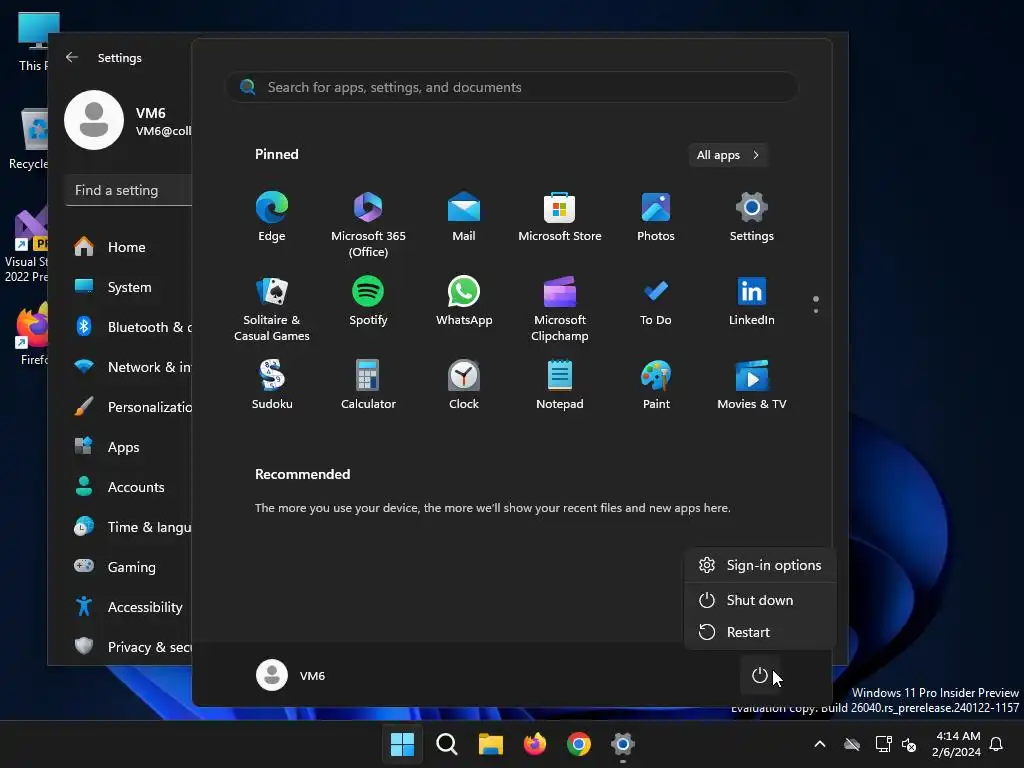Select the This PC desktop icon
The image size is (1024, 768).
tap(34, 41)
